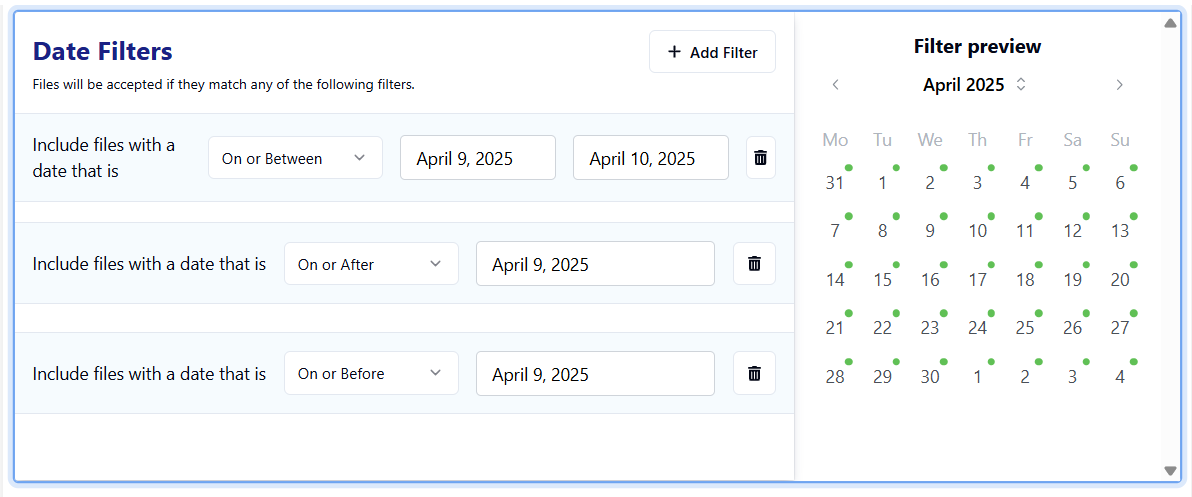
Task: Select April 30 in the calendar
Action: click(930, 377)
